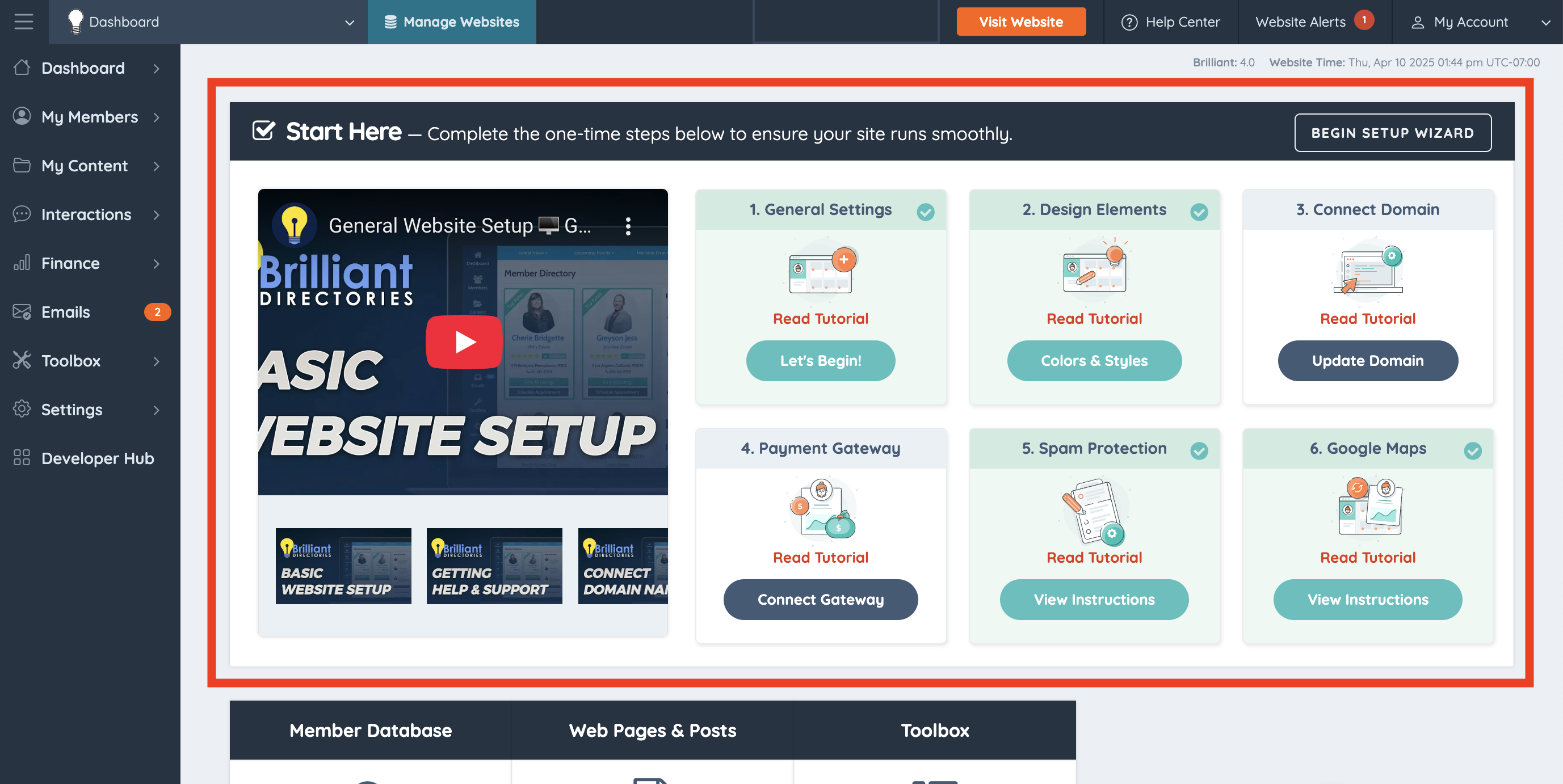Click the Emails envelope icon in sidebar
The height and width of the screenshot is (784, 1563).
[x=22, y=311]
